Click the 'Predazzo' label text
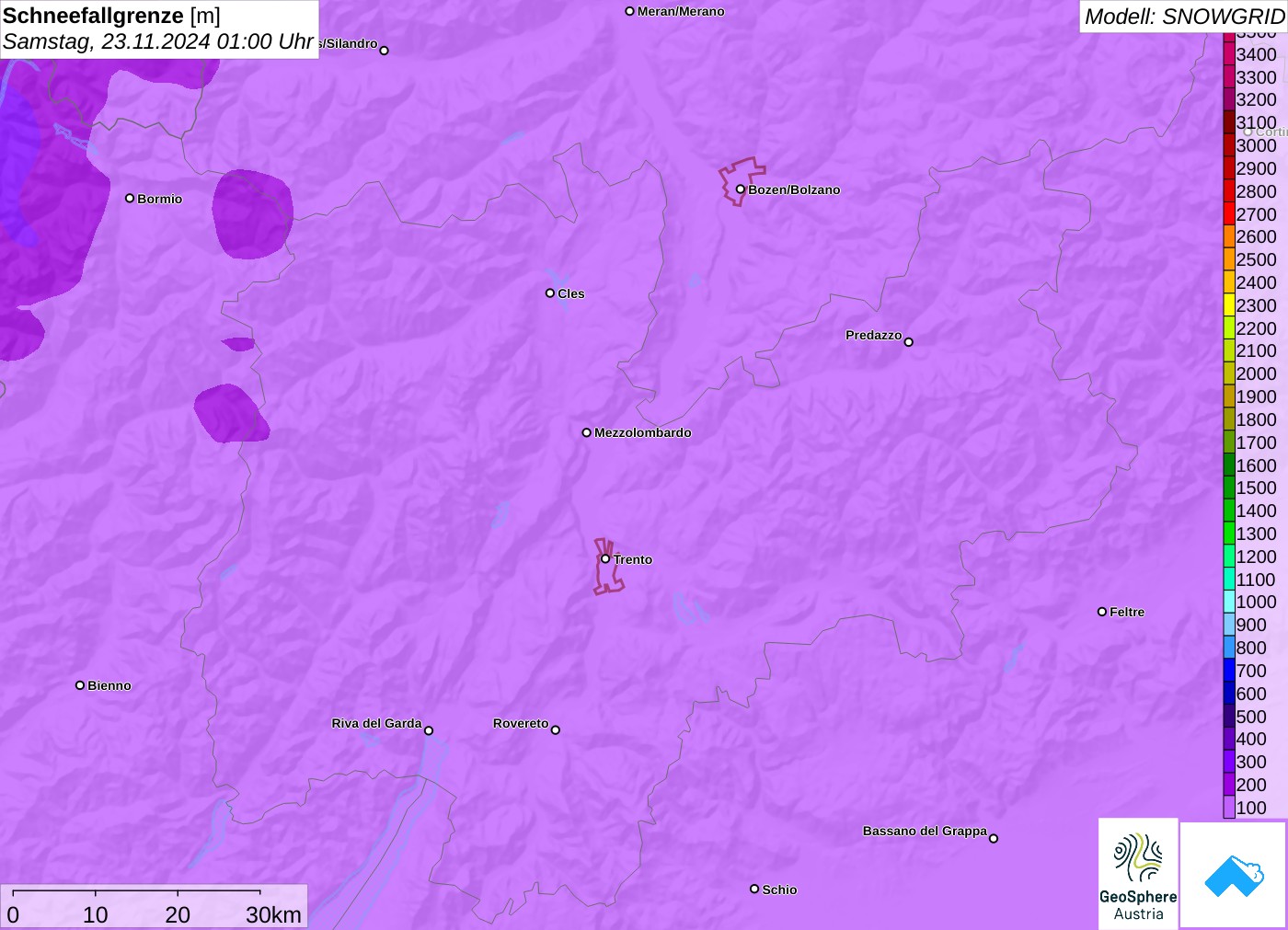 pyautogui.click(x=874, y=335)
